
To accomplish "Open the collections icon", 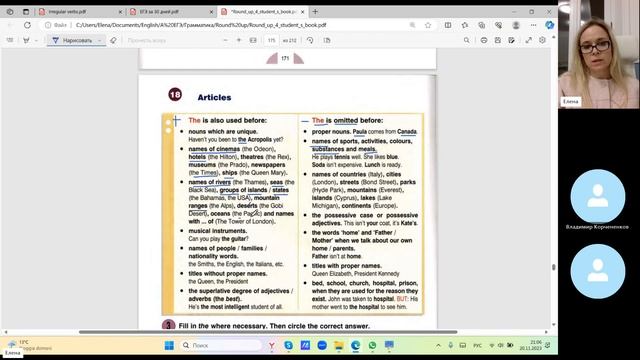I will (482, 25).
